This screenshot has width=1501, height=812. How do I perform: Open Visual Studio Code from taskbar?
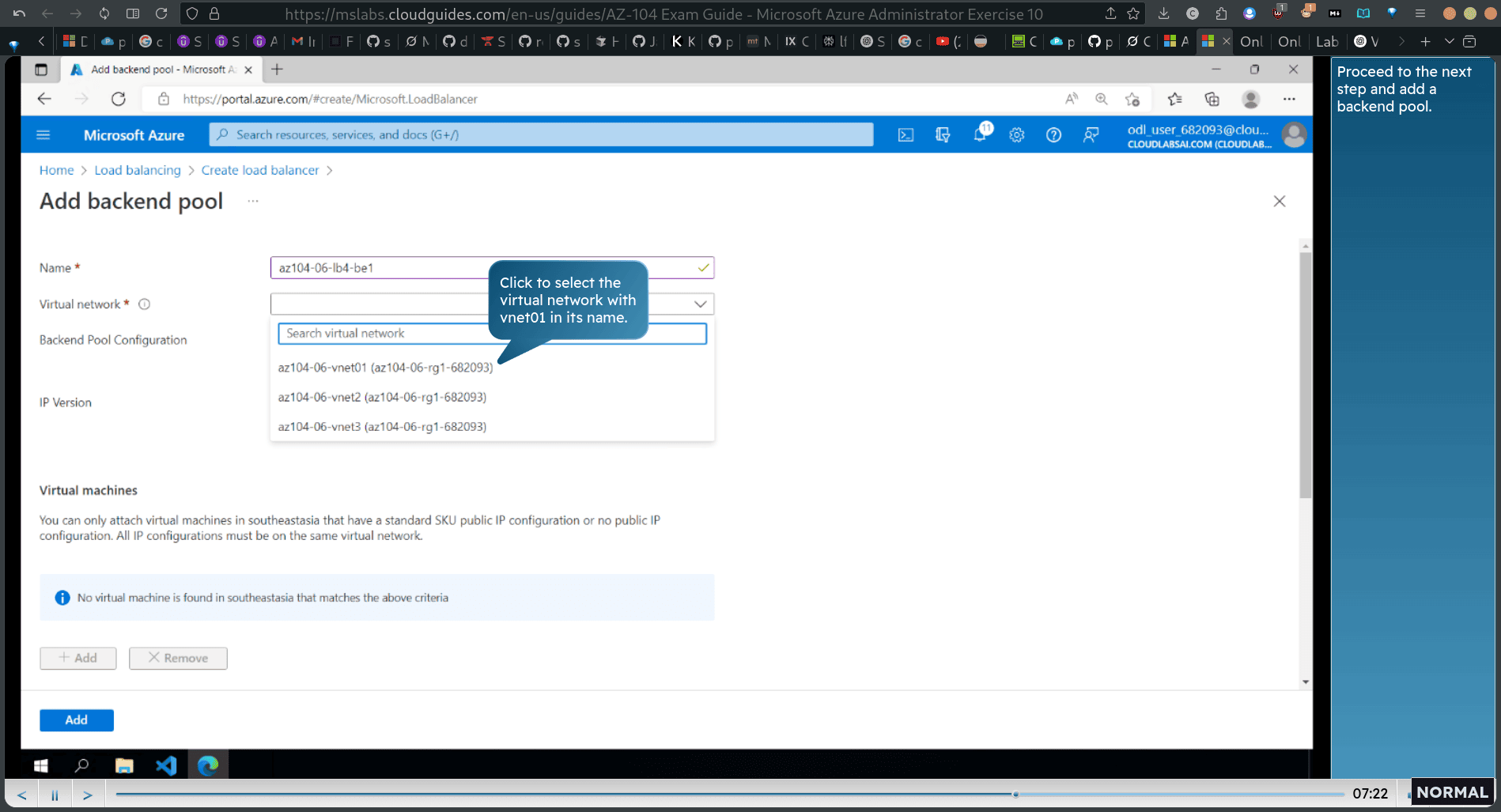166,765
